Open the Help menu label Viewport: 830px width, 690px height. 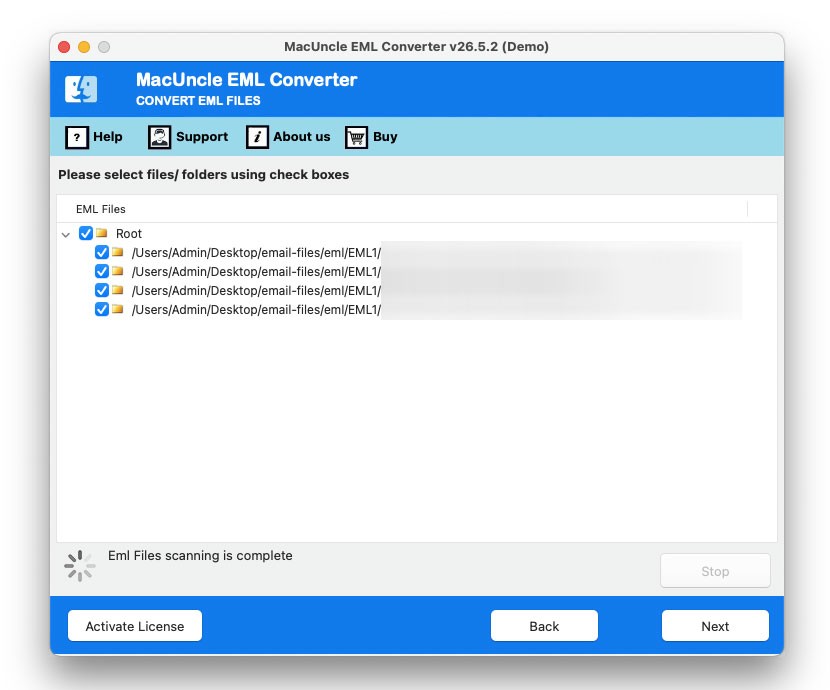pyautogui.click(x=107, y=137)
